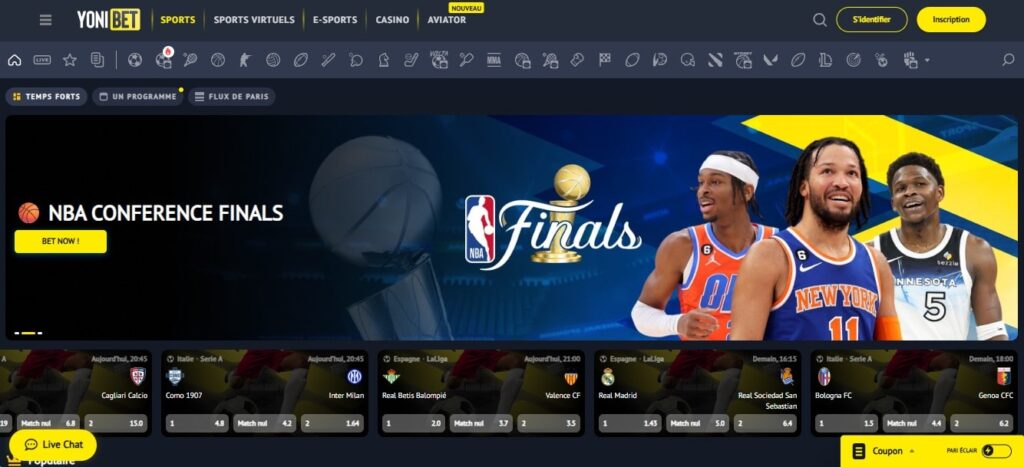Click the YONIBET logo

coord(108,20)
